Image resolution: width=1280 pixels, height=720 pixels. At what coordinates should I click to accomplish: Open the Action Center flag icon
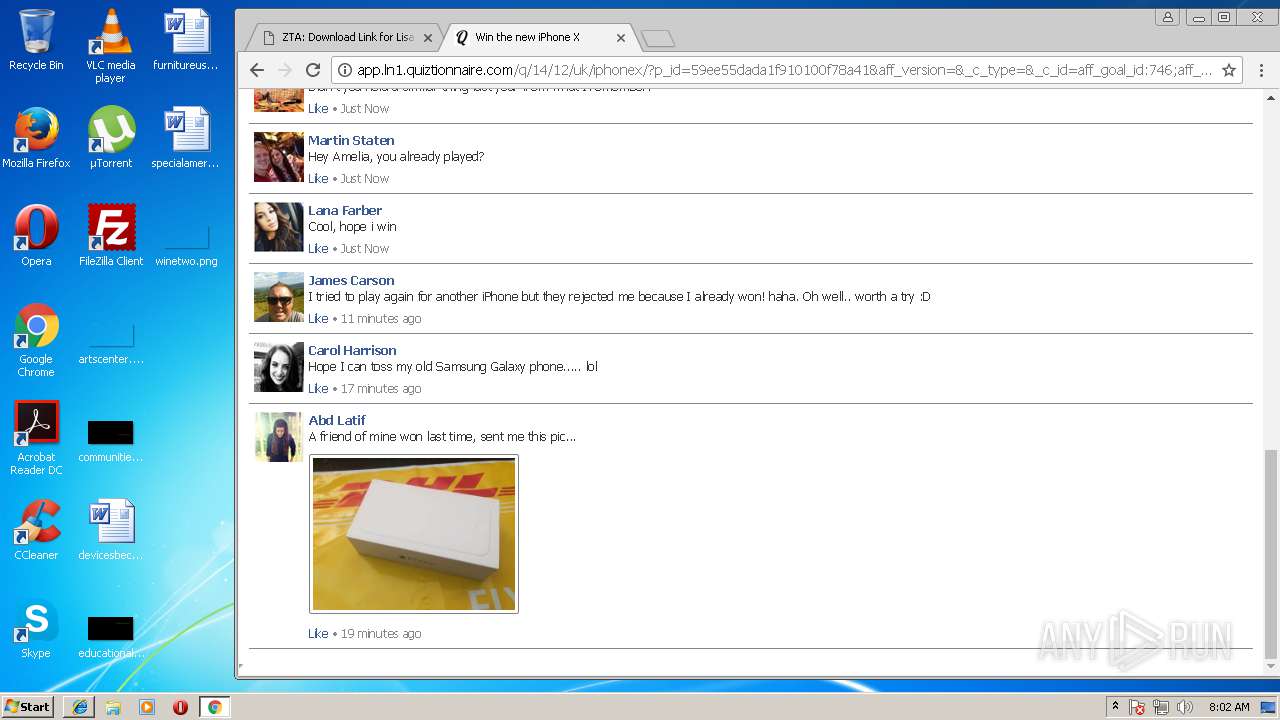[x=1137, y=707]
